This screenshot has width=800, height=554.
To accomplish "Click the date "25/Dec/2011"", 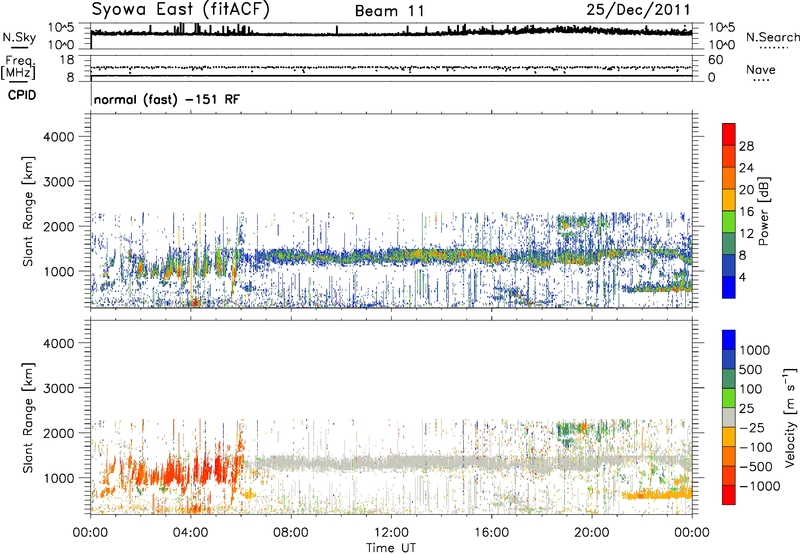I will coord(638,9).
